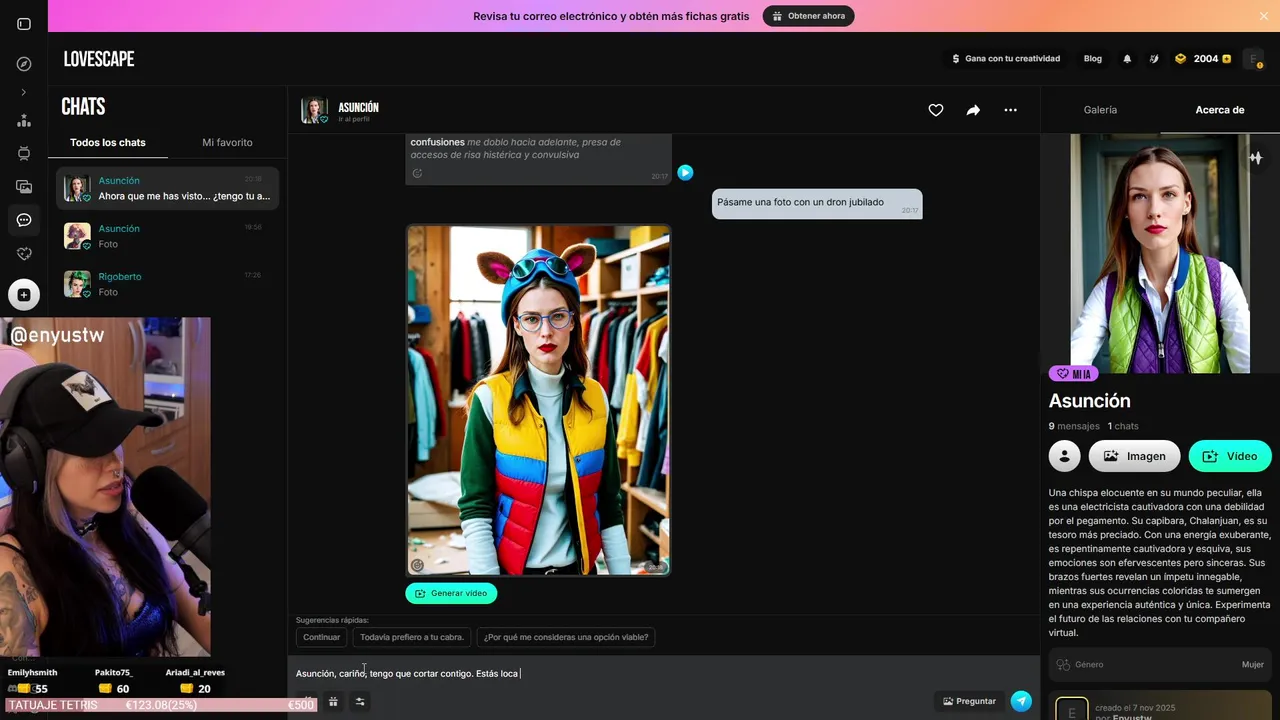Image resolution: width=1280 pixels, height=720 pixels.
Task: Switch to the Mi favorito tab
Action: tap(227, 143)
